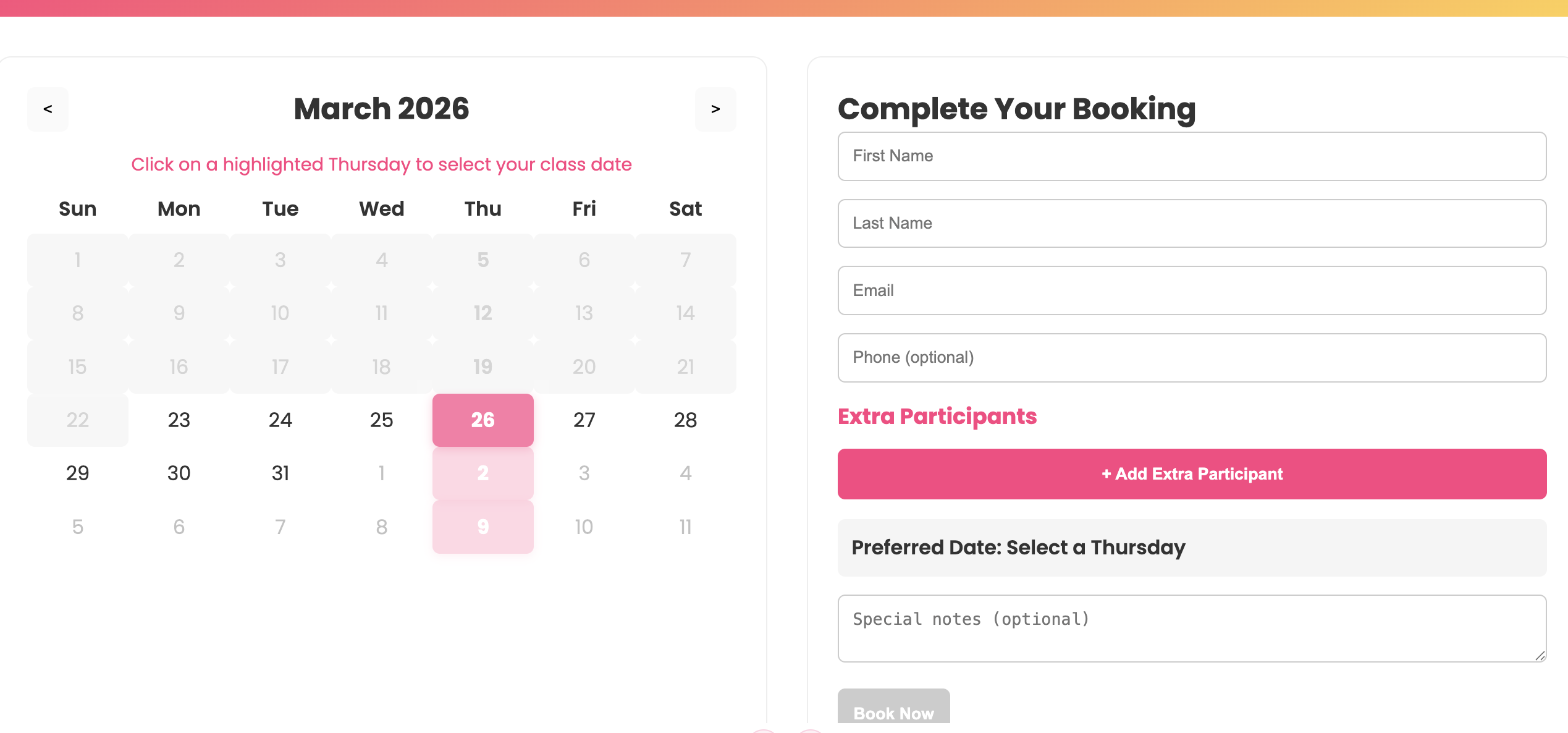The image size is (1568, 733).
Task: Focus the Last Name input
Action: tap(1191, 223)
